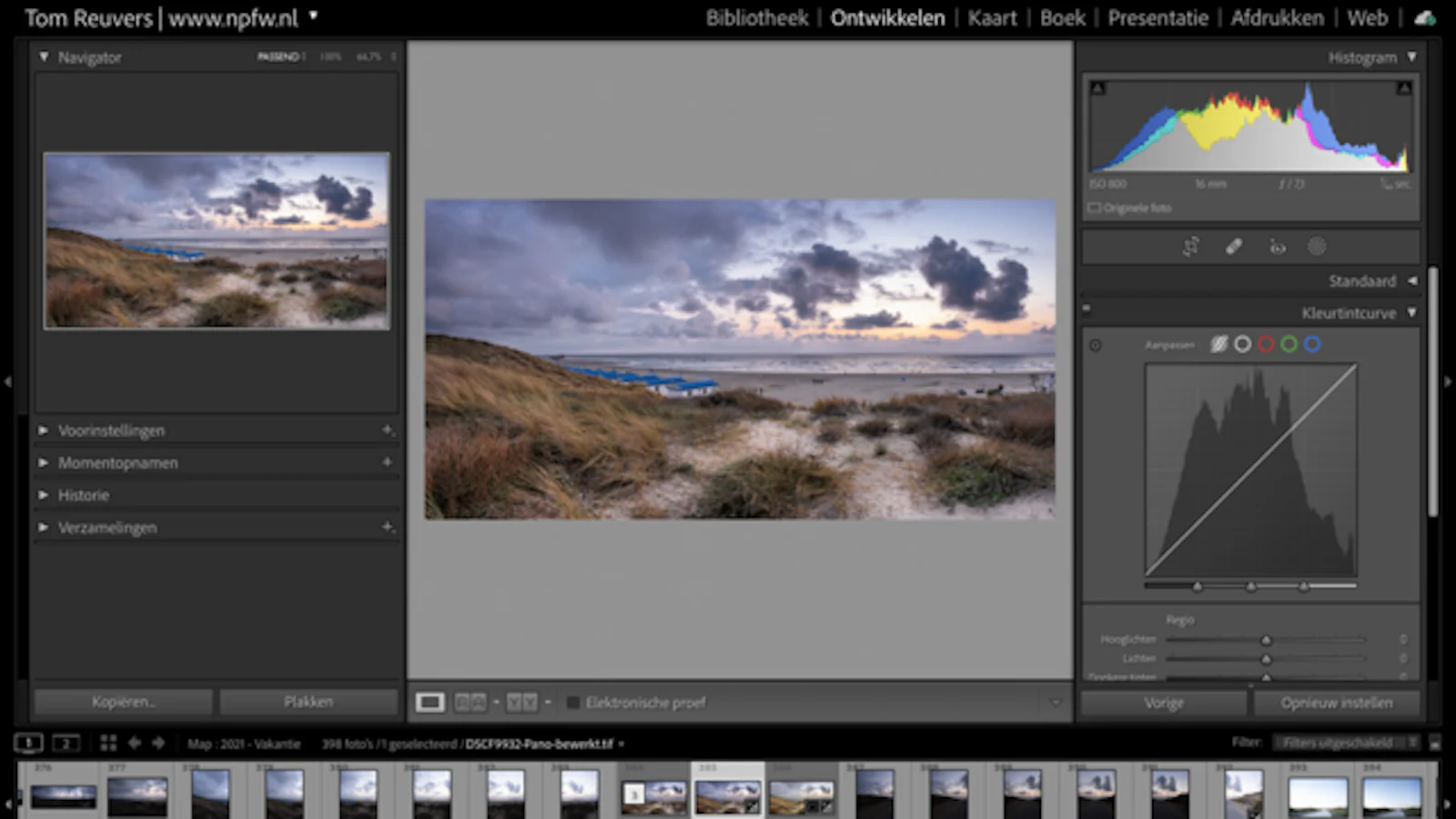Collapse the Histogram panel
The image size is (1456, 819).
[1411, 56]
